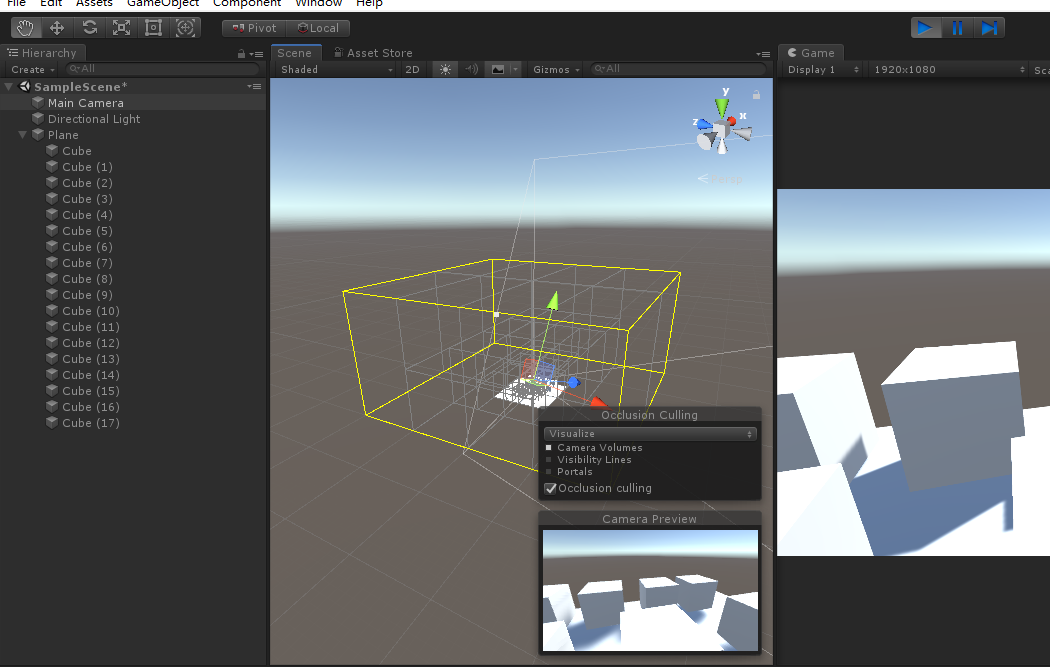Enable the Occlusion culling checkbox

coord(550,488)
